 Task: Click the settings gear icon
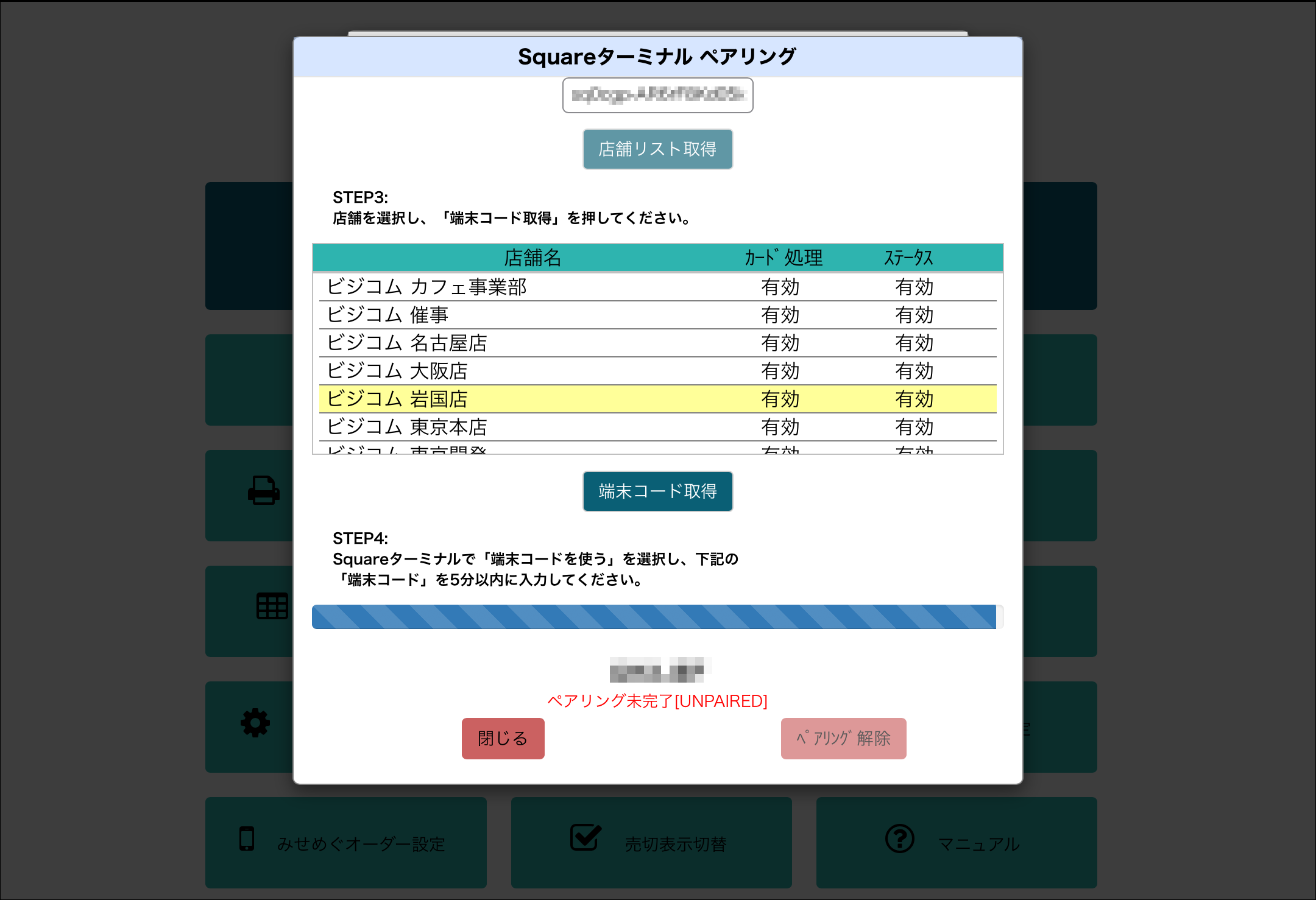tap(255, 723)
